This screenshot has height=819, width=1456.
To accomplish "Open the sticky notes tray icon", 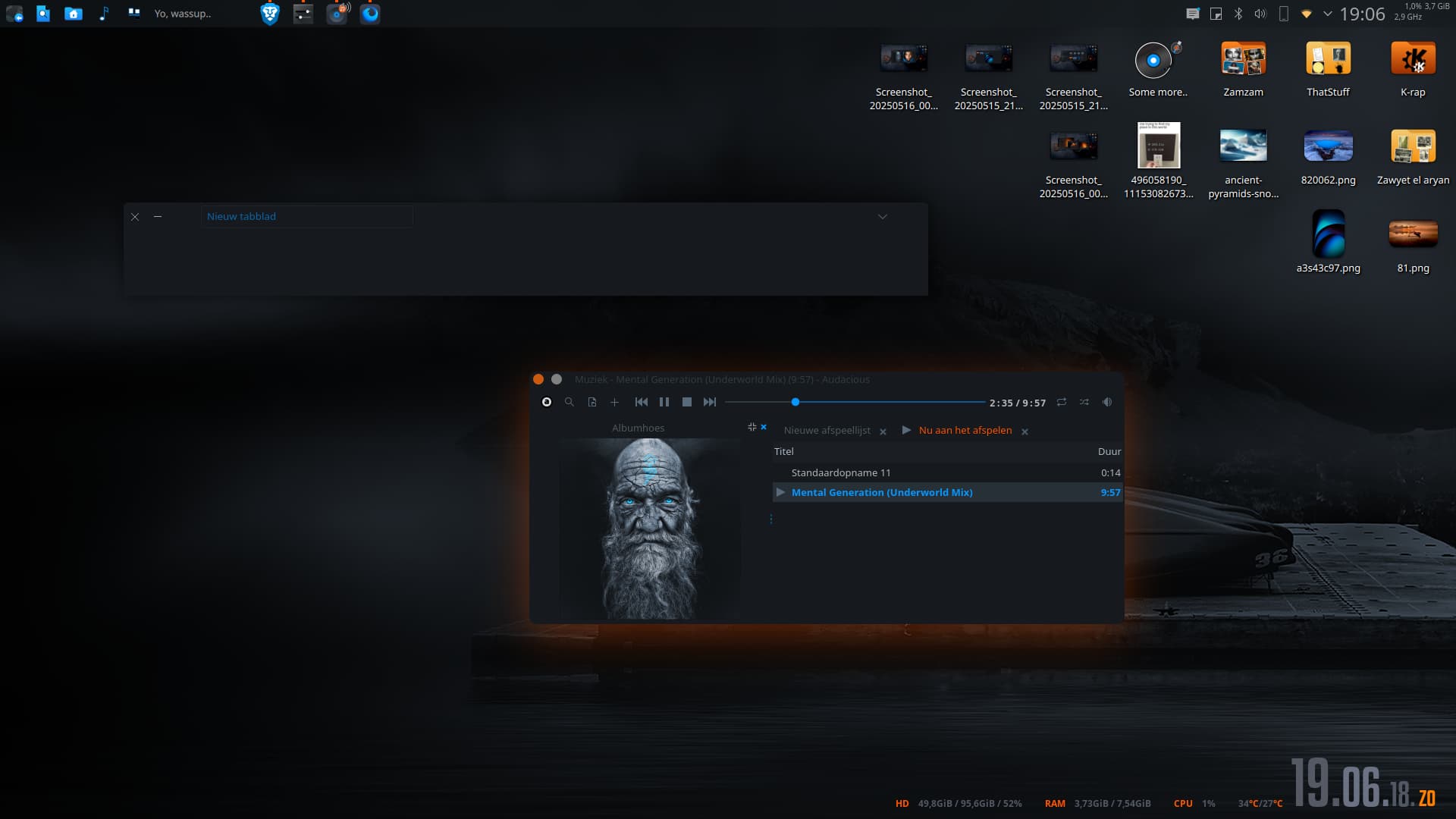I will [x=1216, y=14].
